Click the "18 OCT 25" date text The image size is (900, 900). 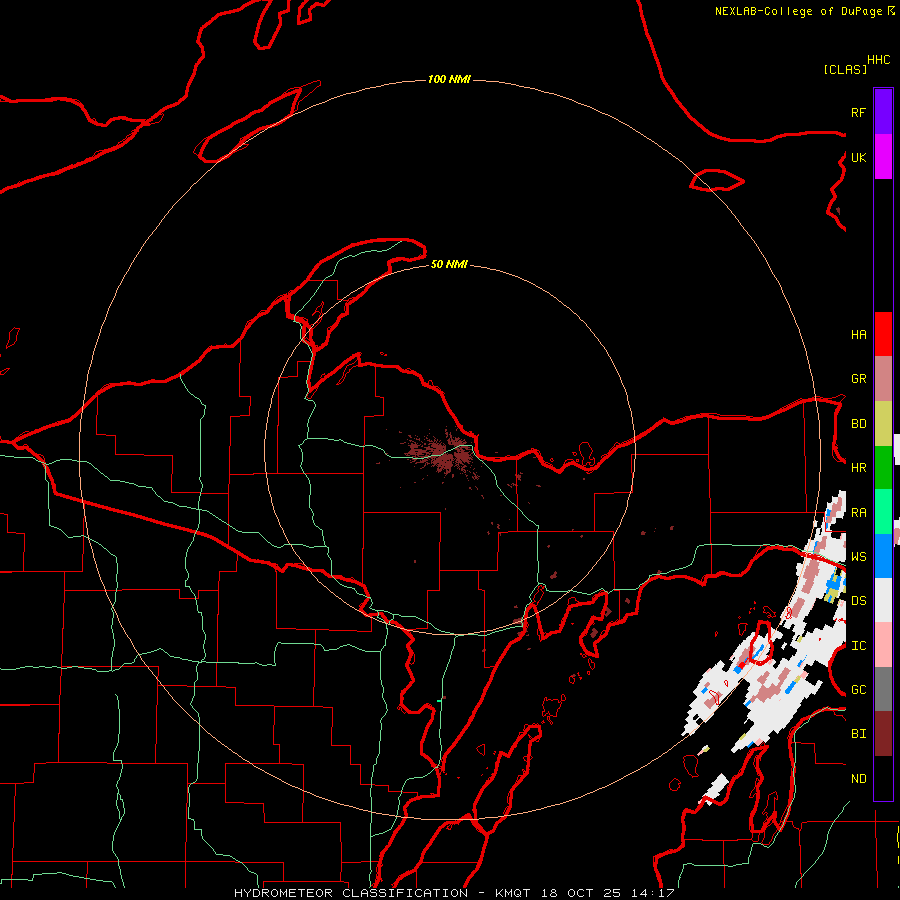(581, 893)
